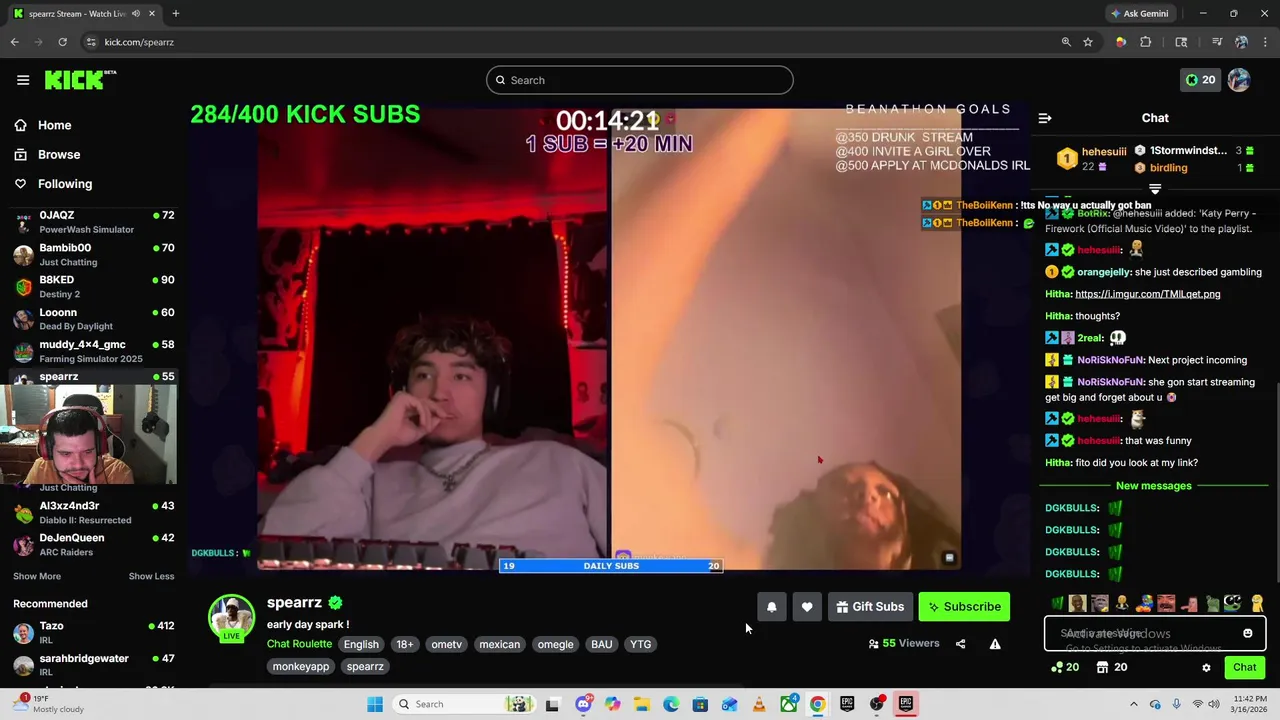Open the emoji picker in chat input
The width and height of the screenshot is (1280, 720).
[1248, 633]
